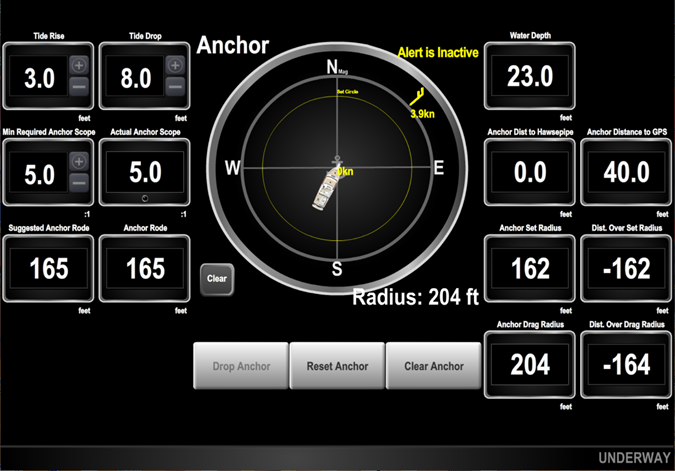675x471 pixels.
Task: Select the Anchor Rode value field
Action: [145, 269]
